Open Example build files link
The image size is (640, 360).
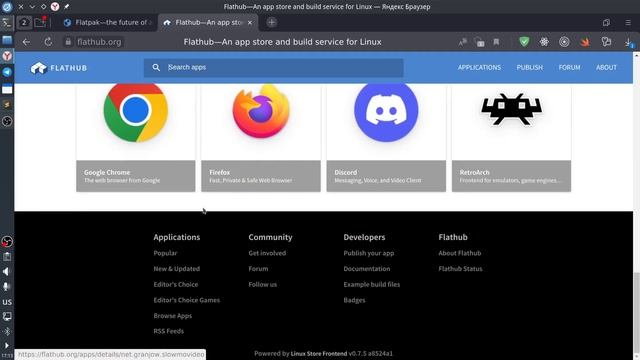371,284
